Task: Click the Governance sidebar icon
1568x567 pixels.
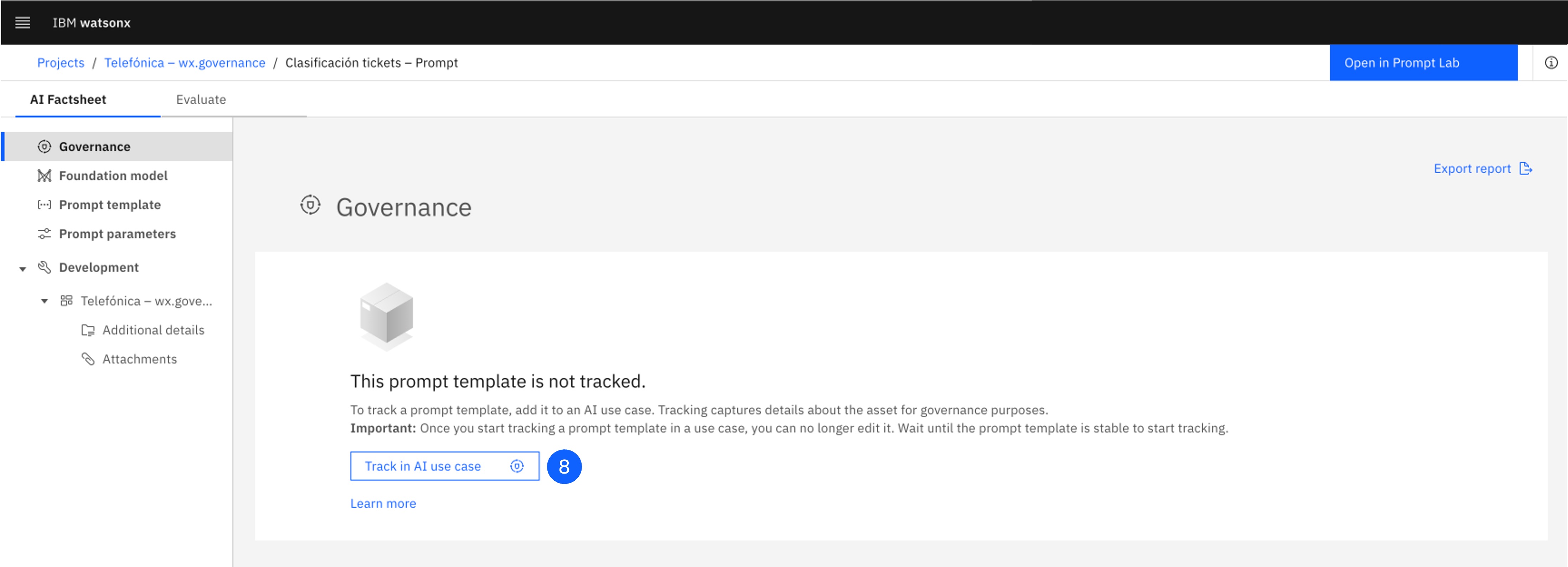Action: coord(45,147)
